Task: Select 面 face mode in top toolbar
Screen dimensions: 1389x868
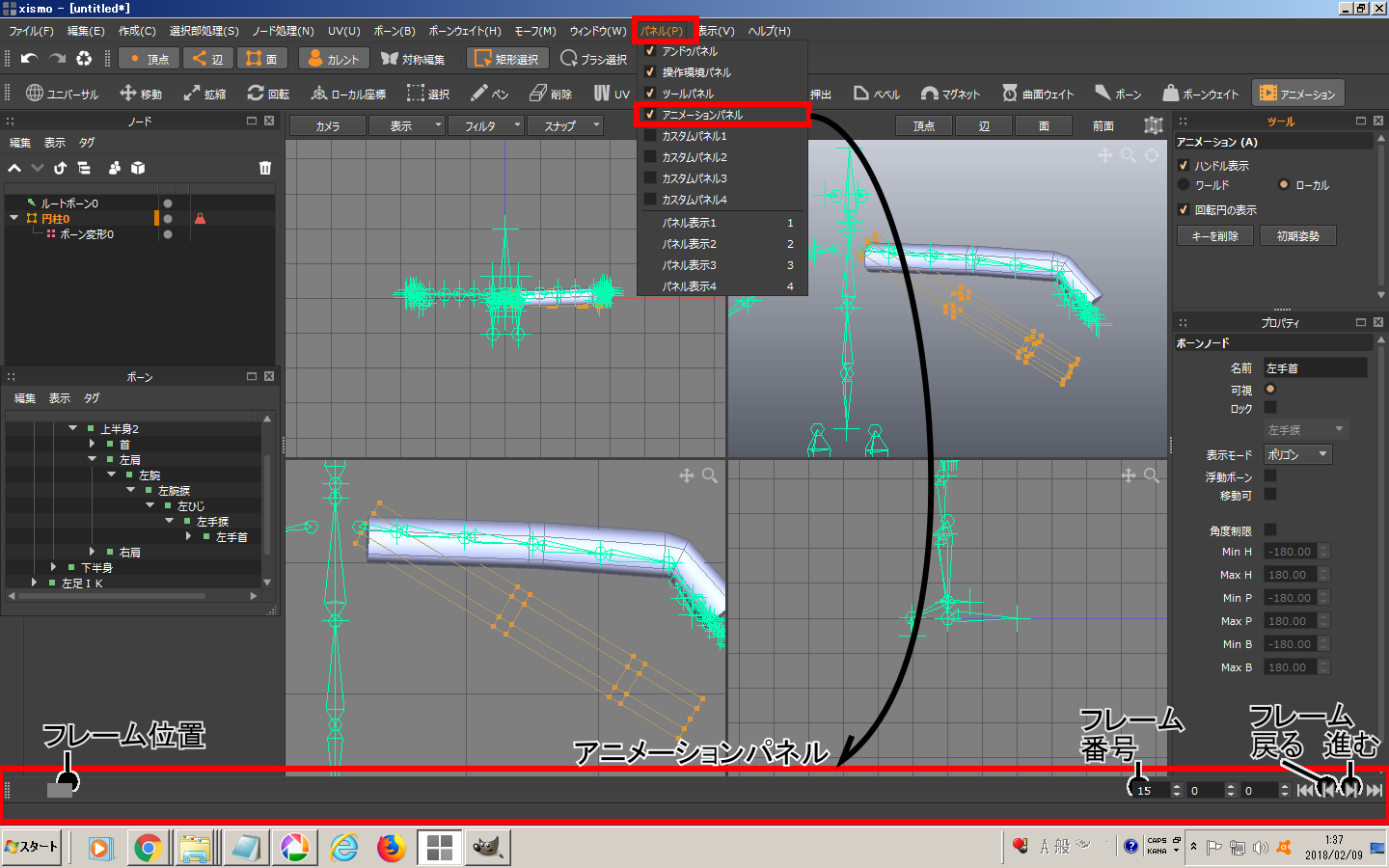Action: pos(261,59)
